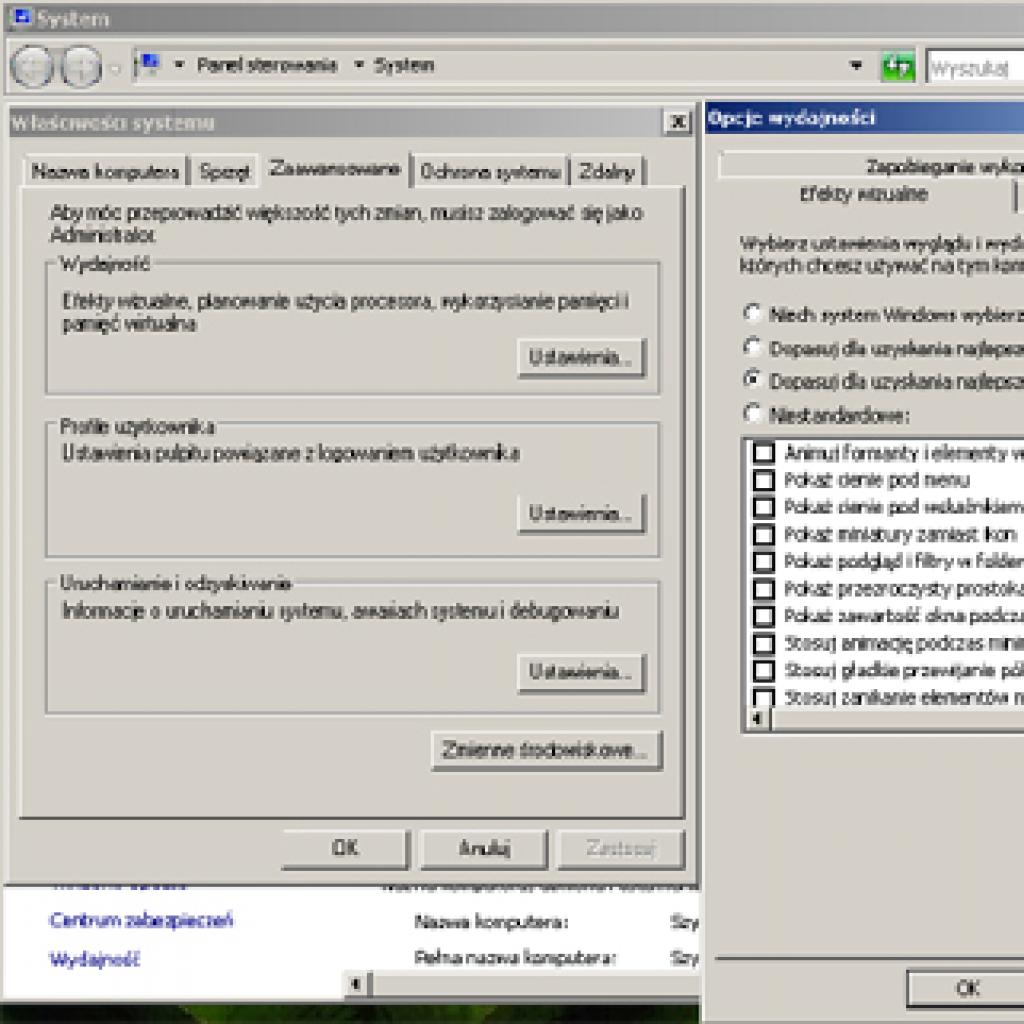Click left scroll arrow in effects list
Image resolution: width=1024 pixels, height=1024 pixels.
pyautogui.click(x=758, y=719)
